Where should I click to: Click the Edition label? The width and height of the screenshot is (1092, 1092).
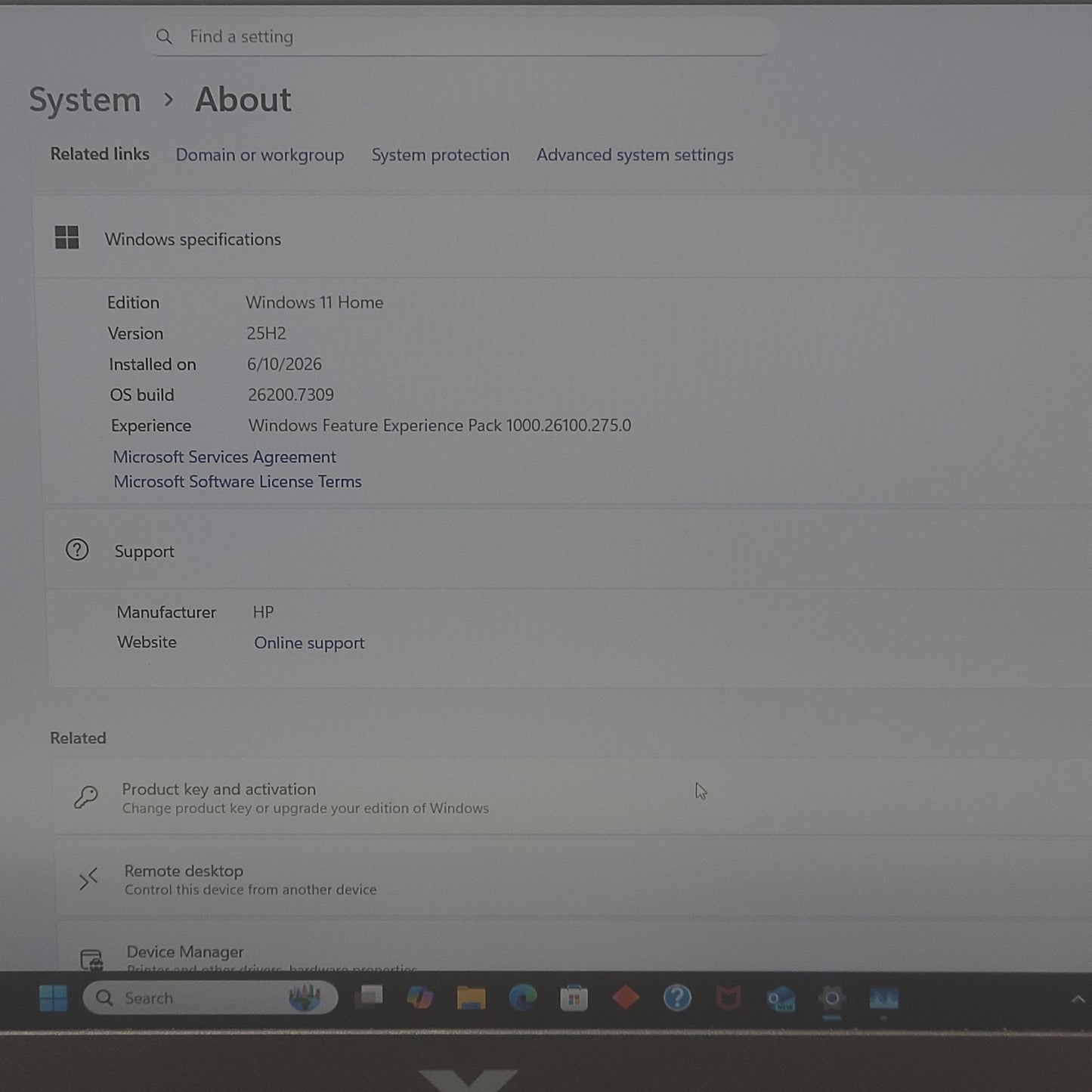(x=133, y=302)
